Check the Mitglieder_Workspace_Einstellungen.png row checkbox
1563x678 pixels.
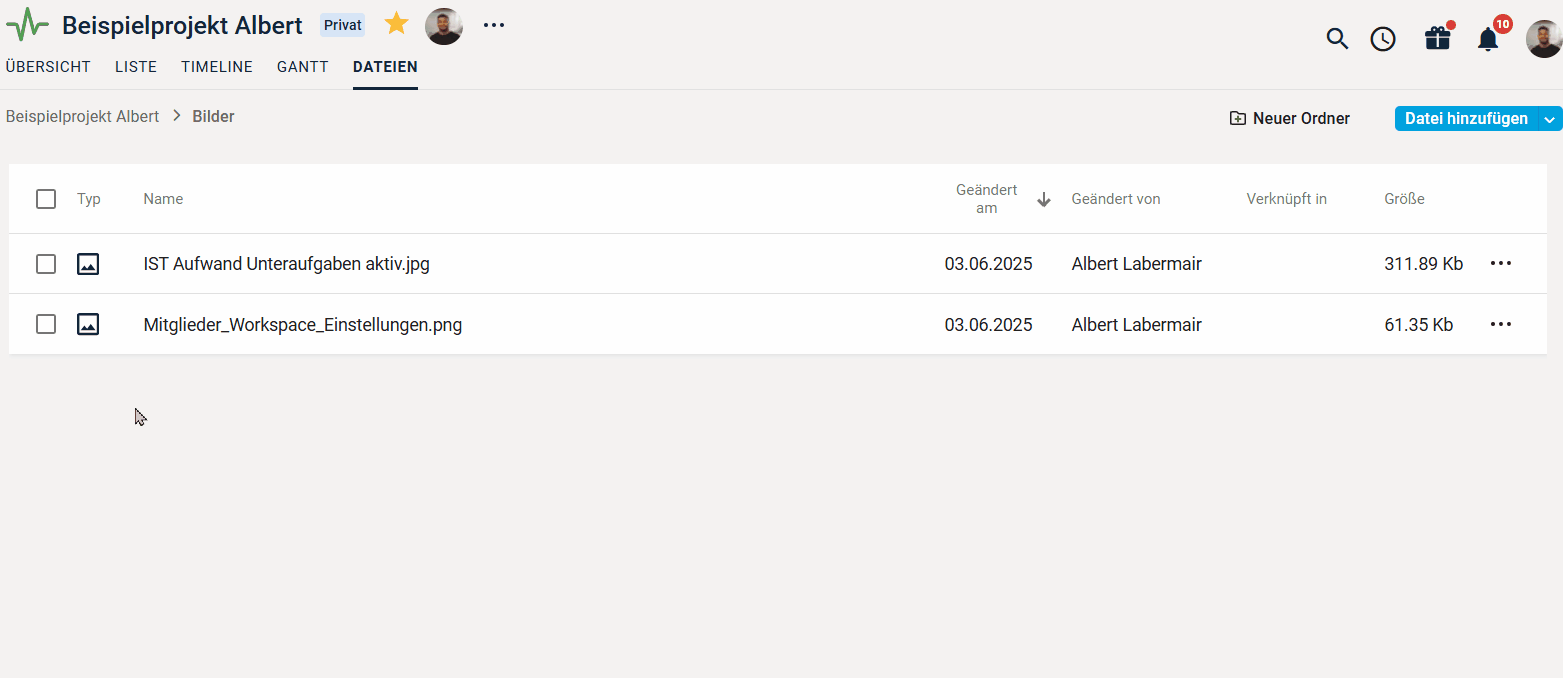tap(46, 324)
